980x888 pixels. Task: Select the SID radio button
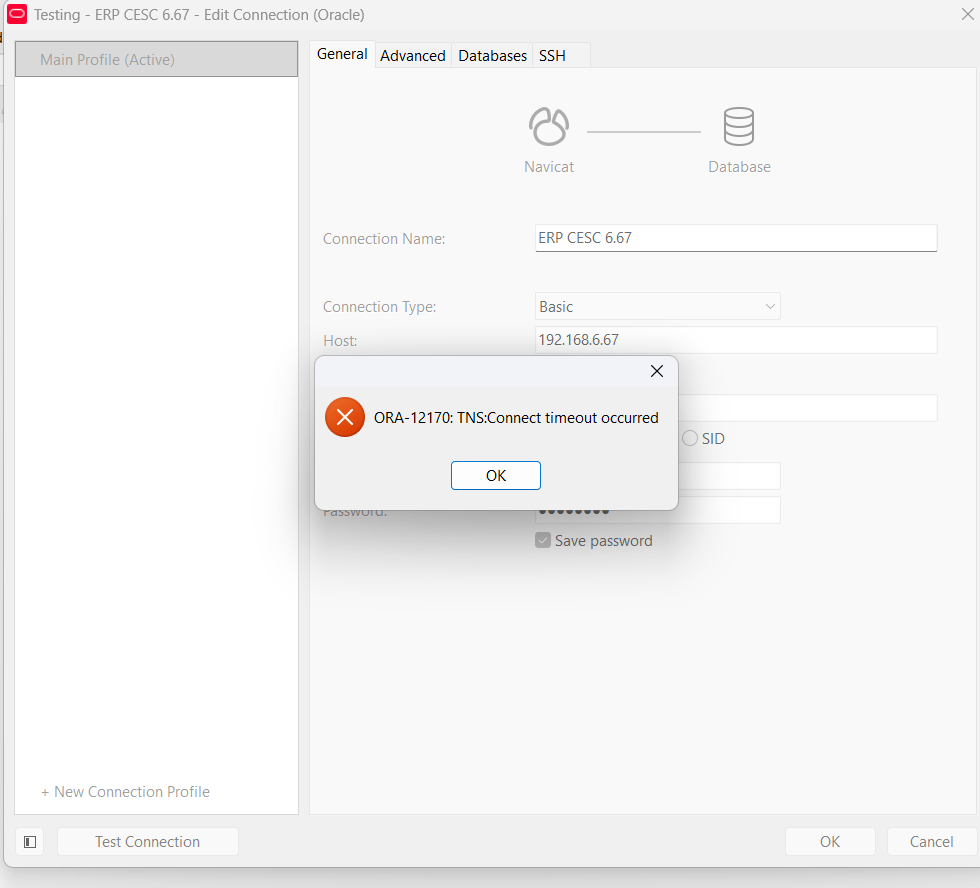click(690, 438)
